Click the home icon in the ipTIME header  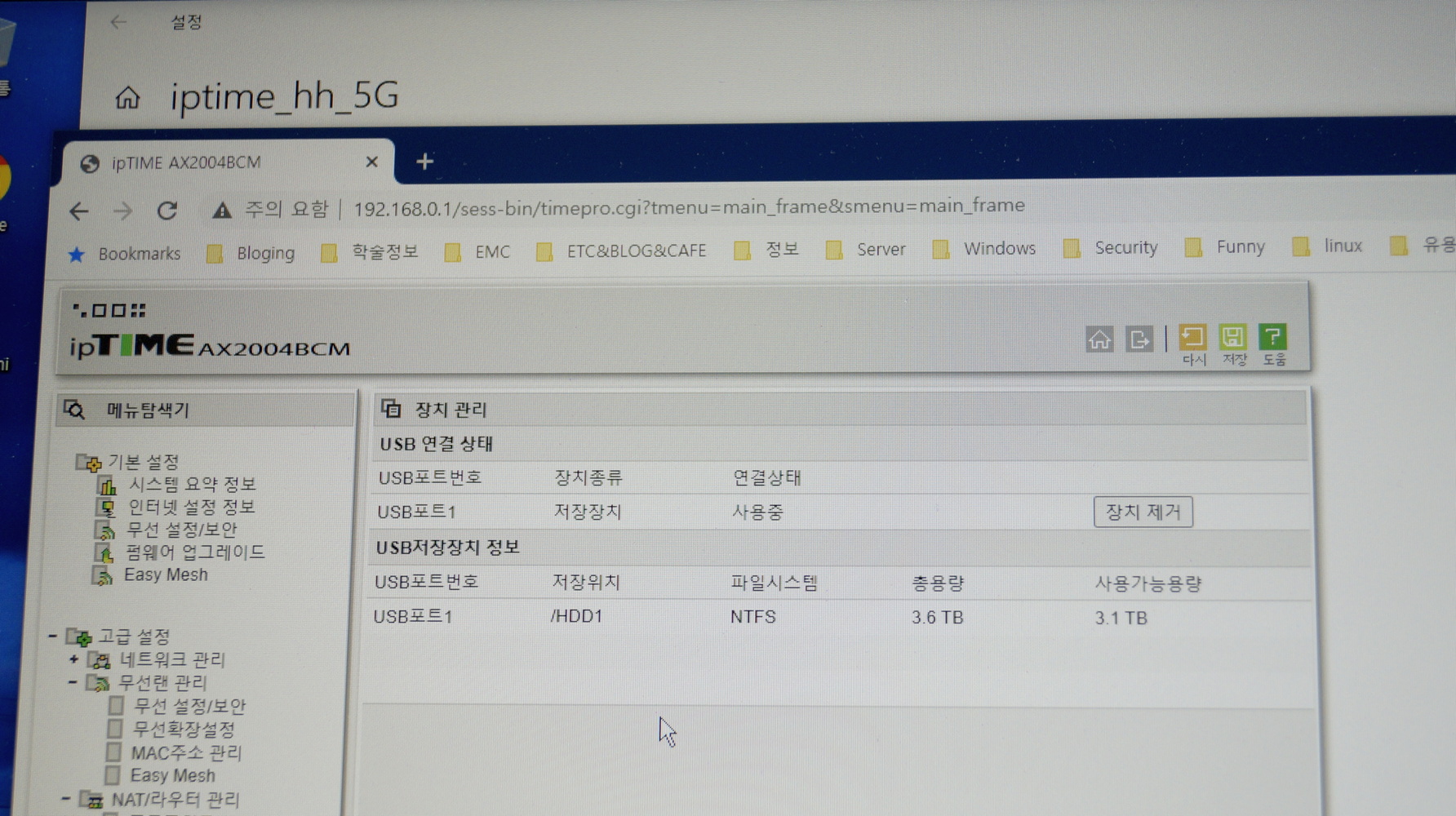point(1099,339)
